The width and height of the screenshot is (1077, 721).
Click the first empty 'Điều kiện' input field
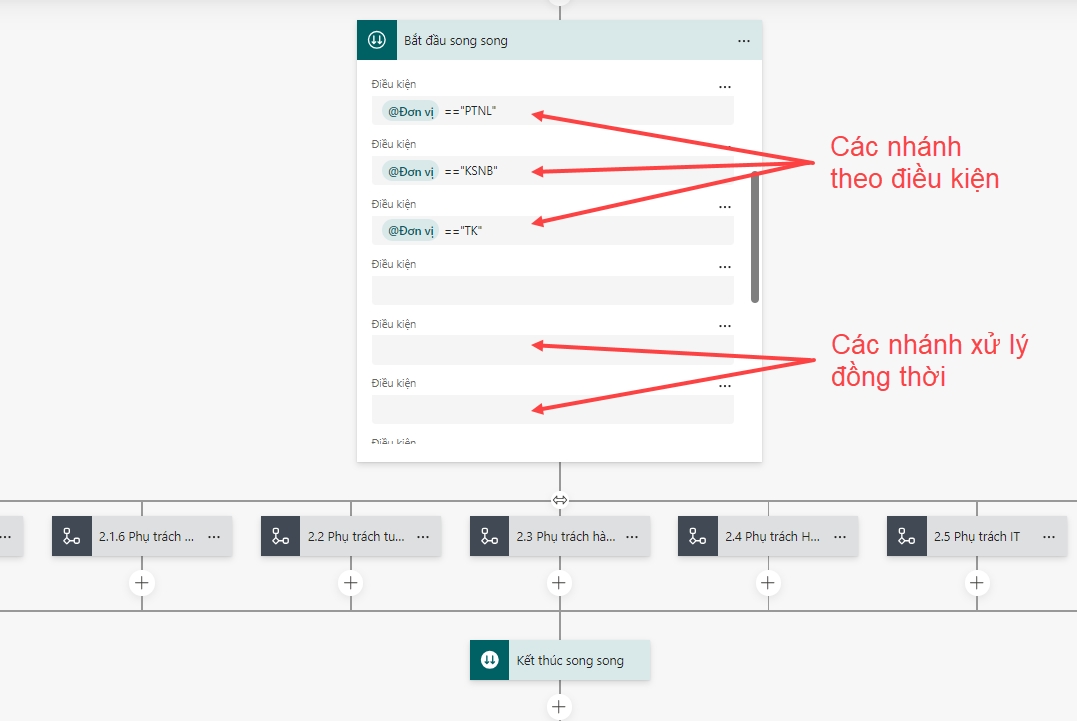tap(552, 291)
